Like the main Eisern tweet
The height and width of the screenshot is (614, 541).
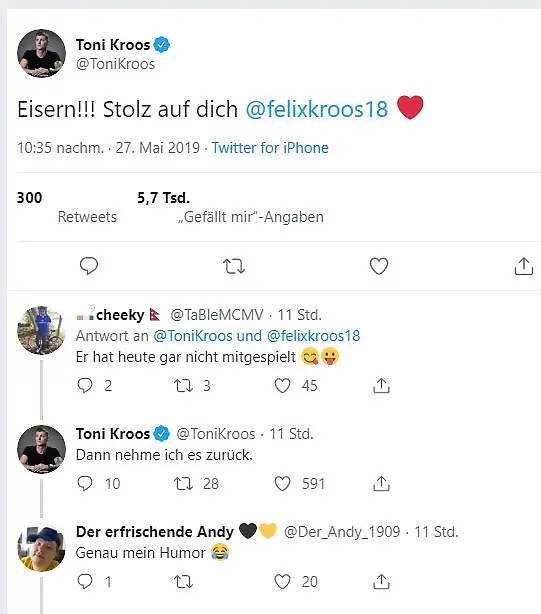pos(379,266)
